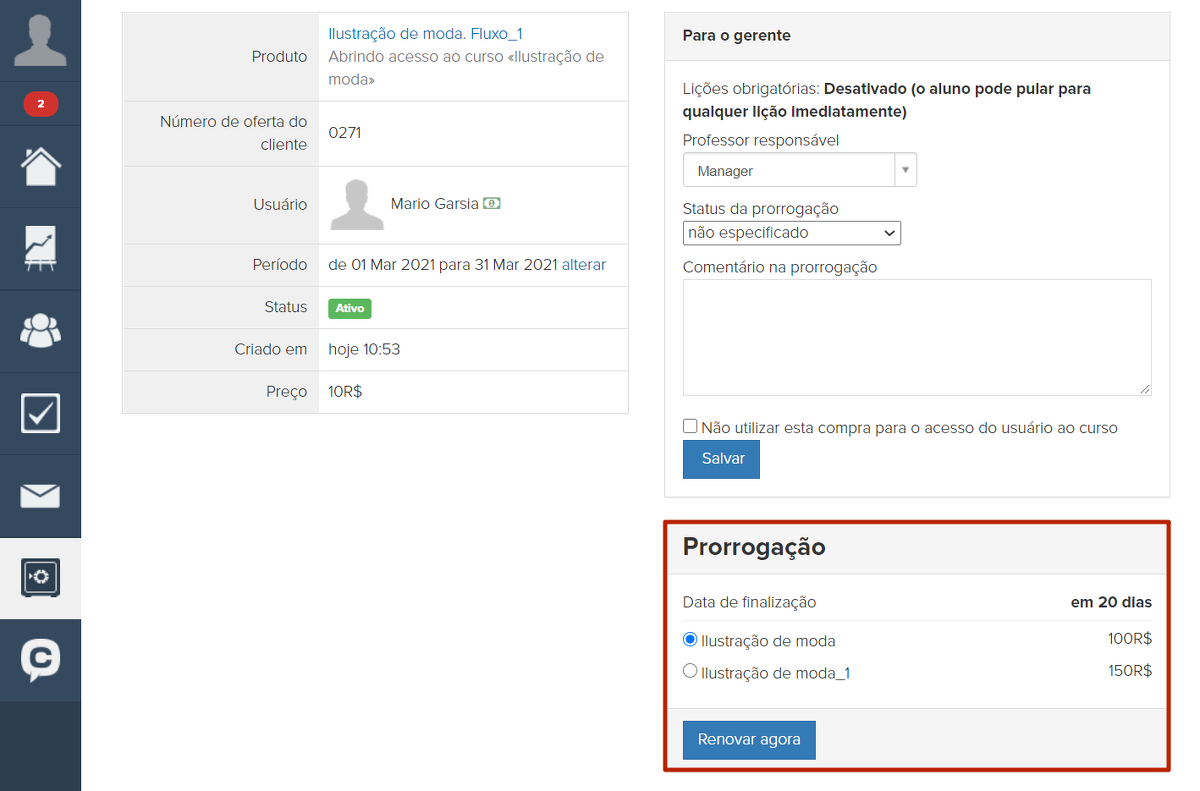This screenshot has height=791, width=1200.
Task: Open the 'Ilustração de moda. Fluxo_1' product link
Action: point(425,34)
